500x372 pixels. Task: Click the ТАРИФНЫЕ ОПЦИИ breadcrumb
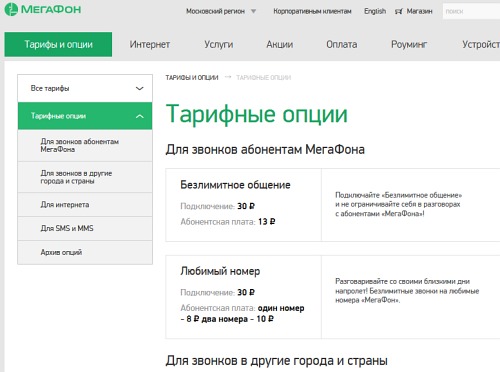(x=264, y=78)
